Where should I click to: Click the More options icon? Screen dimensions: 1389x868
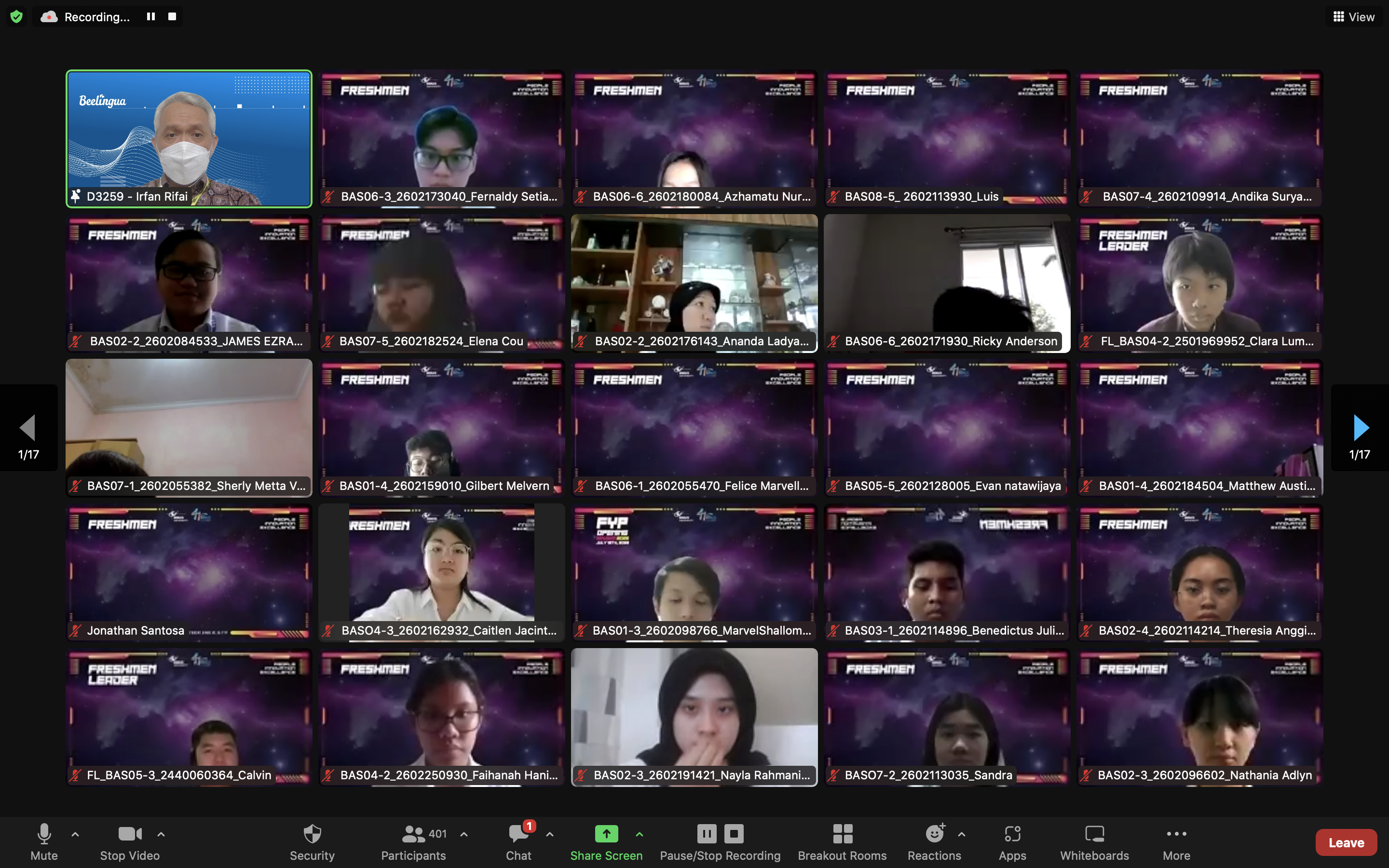click(1176, 834)
